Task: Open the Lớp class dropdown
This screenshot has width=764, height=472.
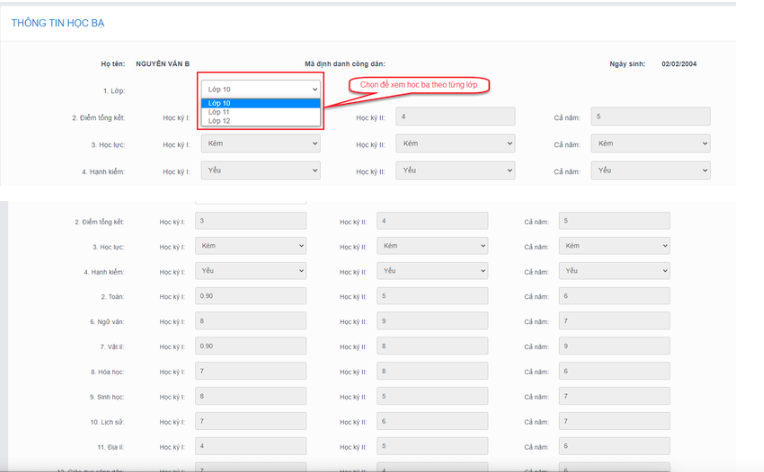Action: click(260, 89)
